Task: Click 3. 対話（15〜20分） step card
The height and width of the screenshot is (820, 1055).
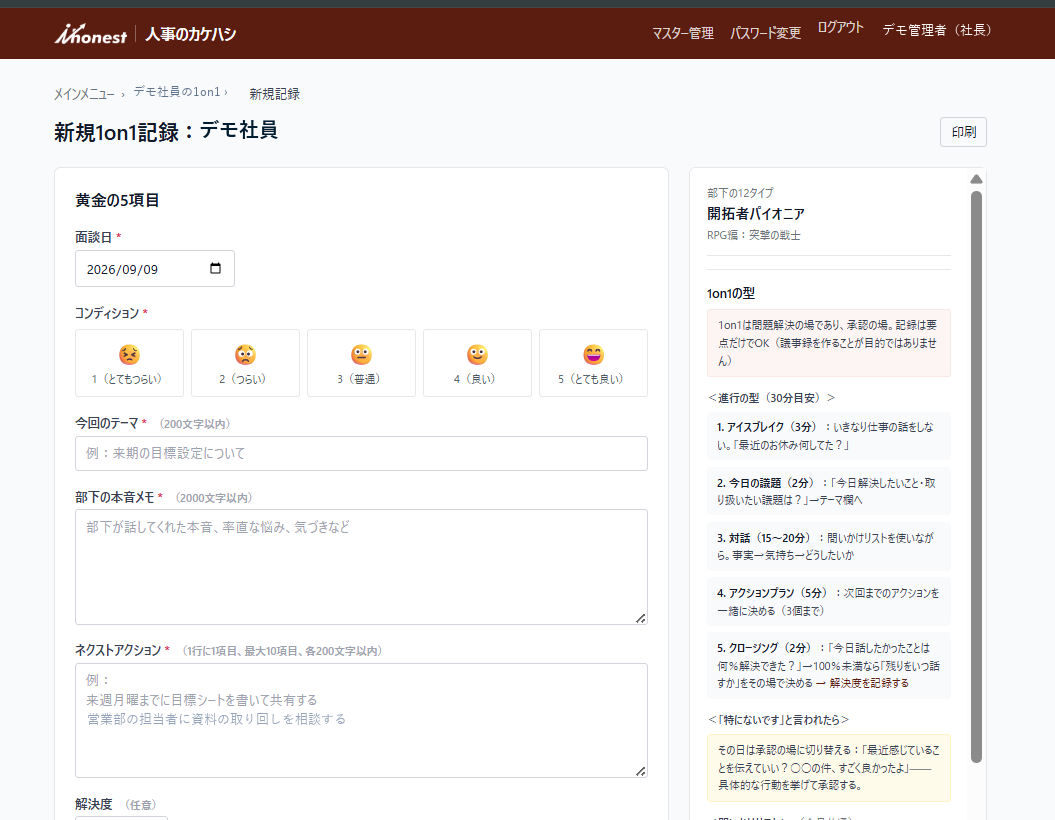Action: [829, 546]
